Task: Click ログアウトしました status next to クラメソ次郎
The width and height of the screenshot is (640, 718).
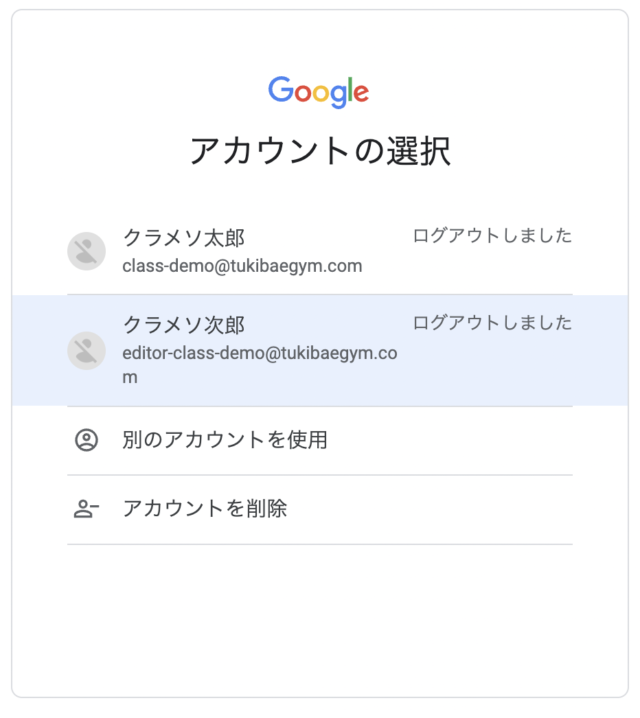Action: [493, 323]
